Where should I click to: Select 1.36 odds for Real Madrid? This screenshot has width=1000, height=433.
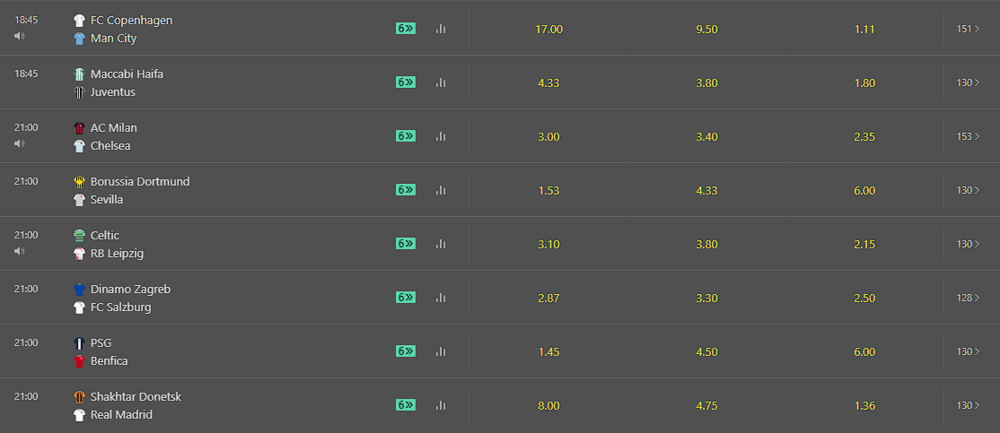[x=865, y=406]
